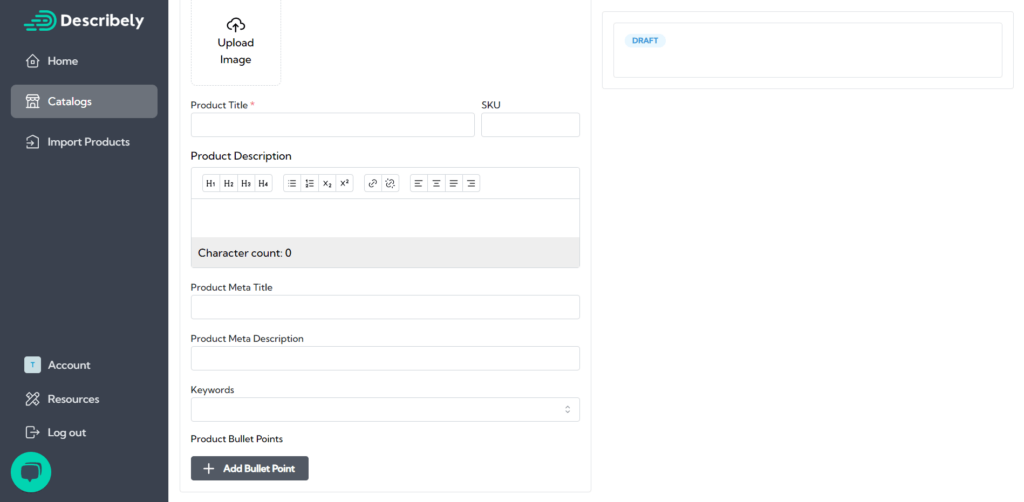
Task: Open the Keywords dropdown
Action: [x=385, y=409]
